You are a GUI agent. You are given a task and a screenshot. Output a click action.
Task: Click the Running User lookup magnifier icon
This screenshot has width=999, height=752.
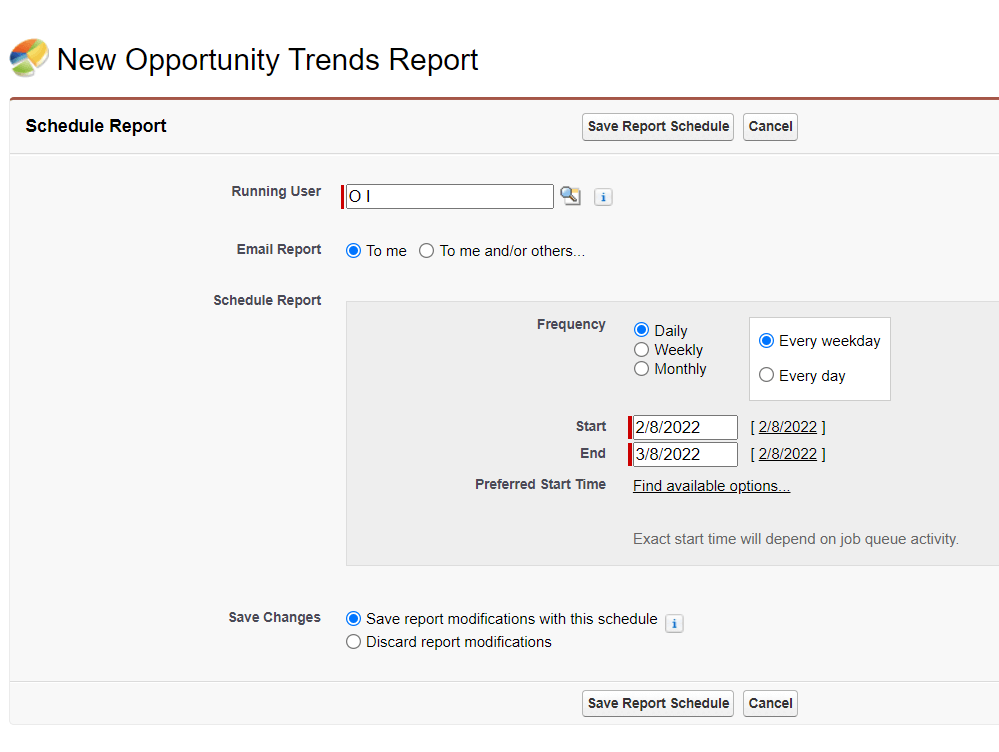pos(570,196)
